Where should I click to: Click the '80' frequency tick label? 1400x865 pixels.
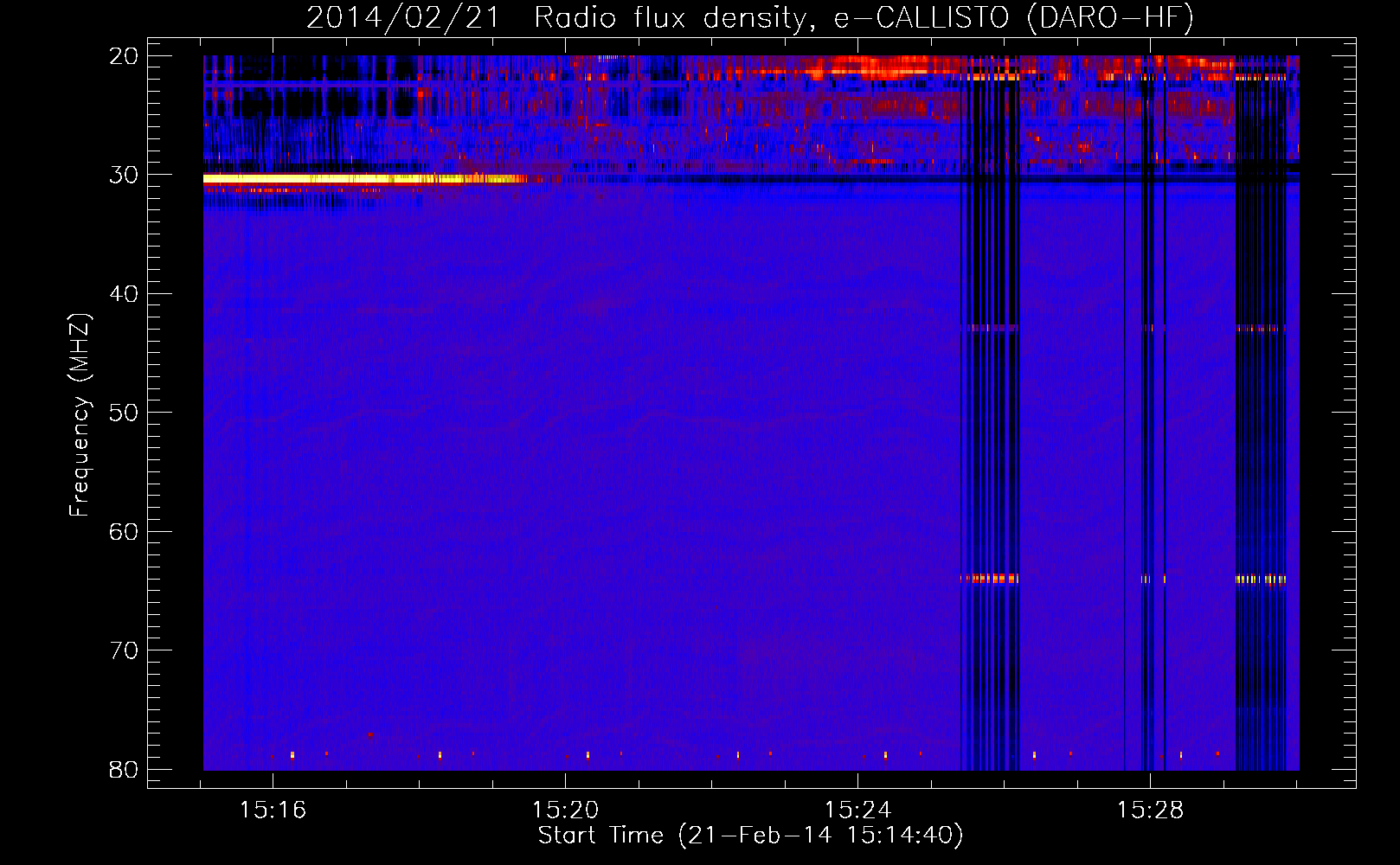point(124,769)
